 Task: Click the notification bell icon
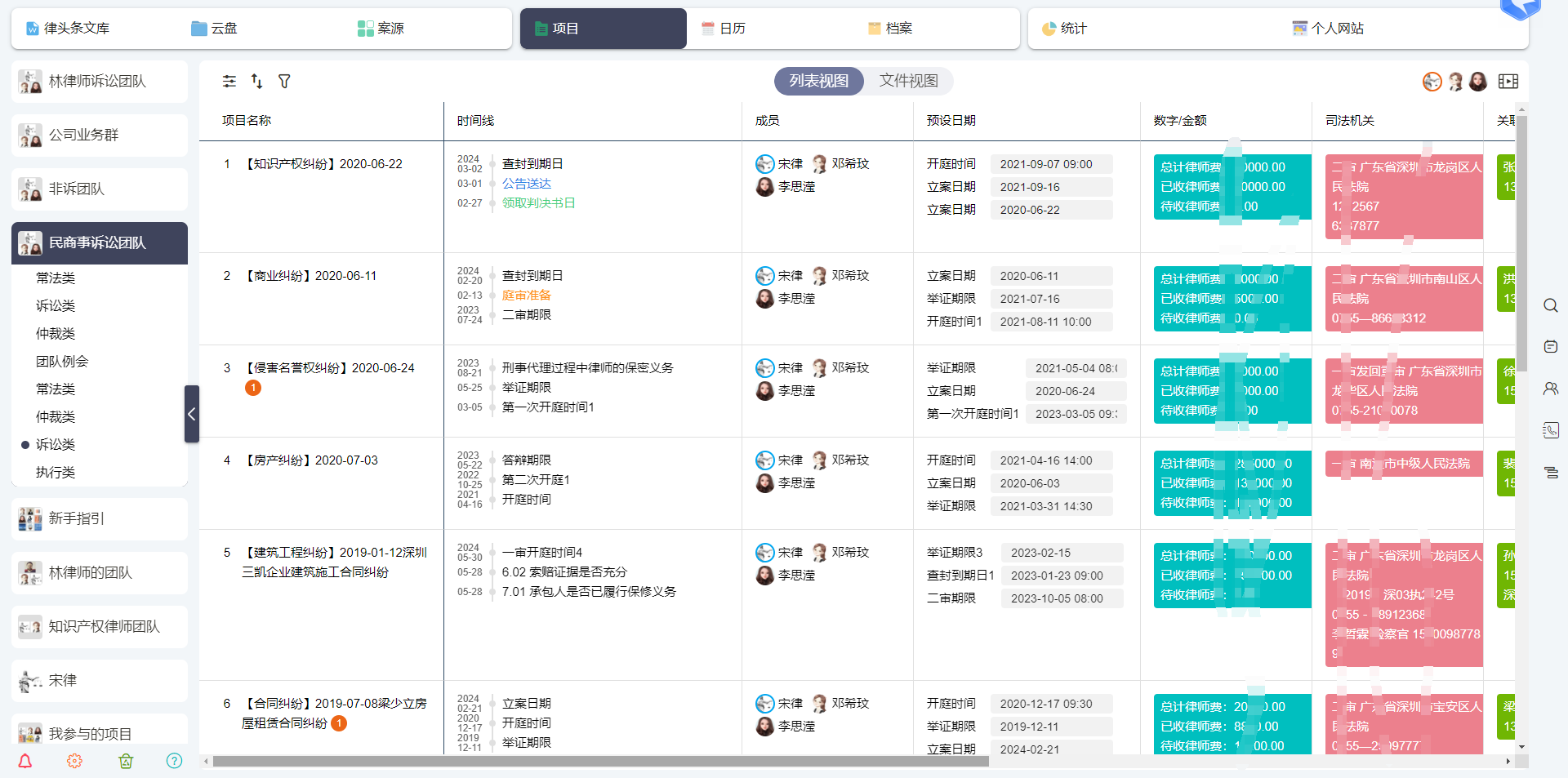[25, 761]
